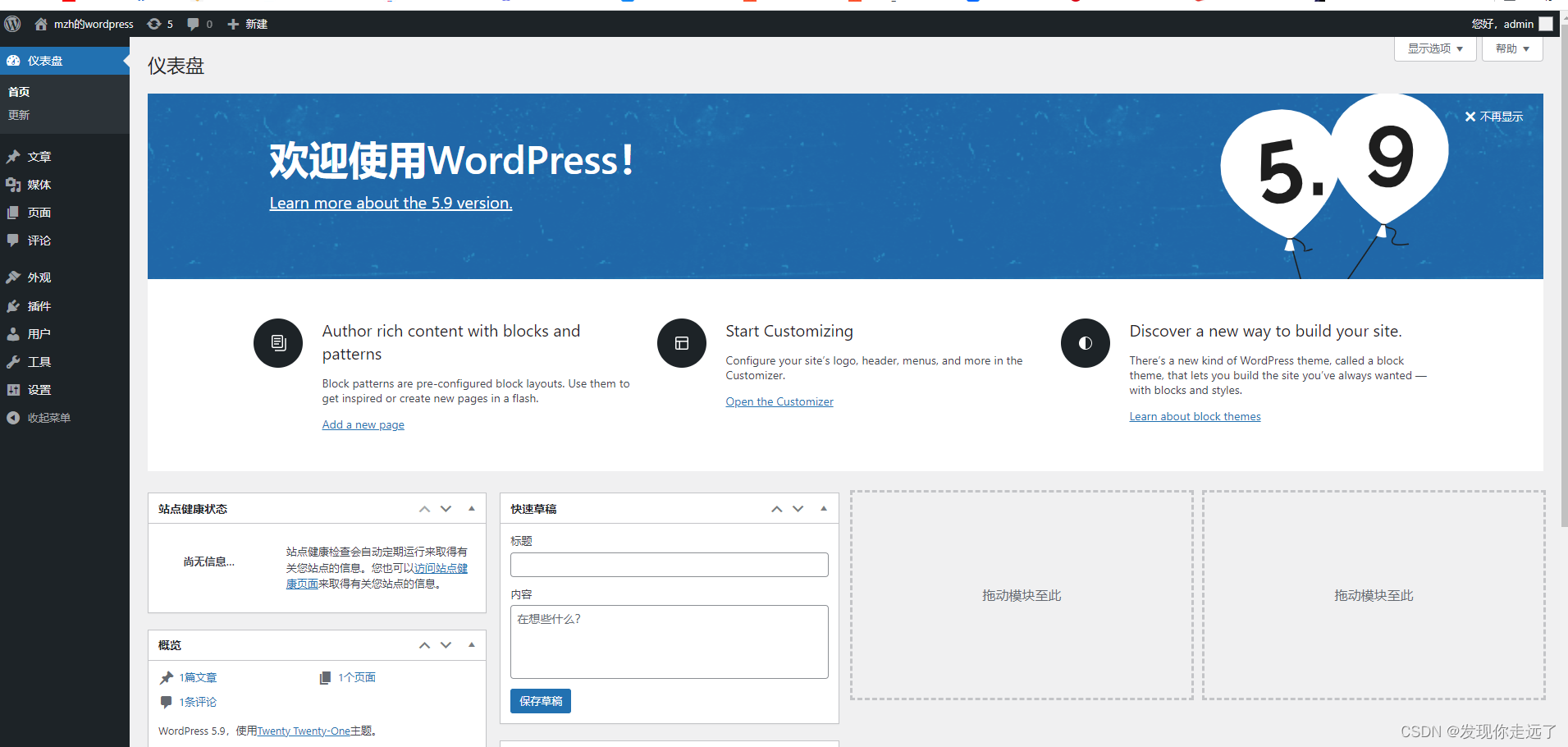Click the 页面 pages icon in sidebar
1568x747 pixels.
pos(13,213)
